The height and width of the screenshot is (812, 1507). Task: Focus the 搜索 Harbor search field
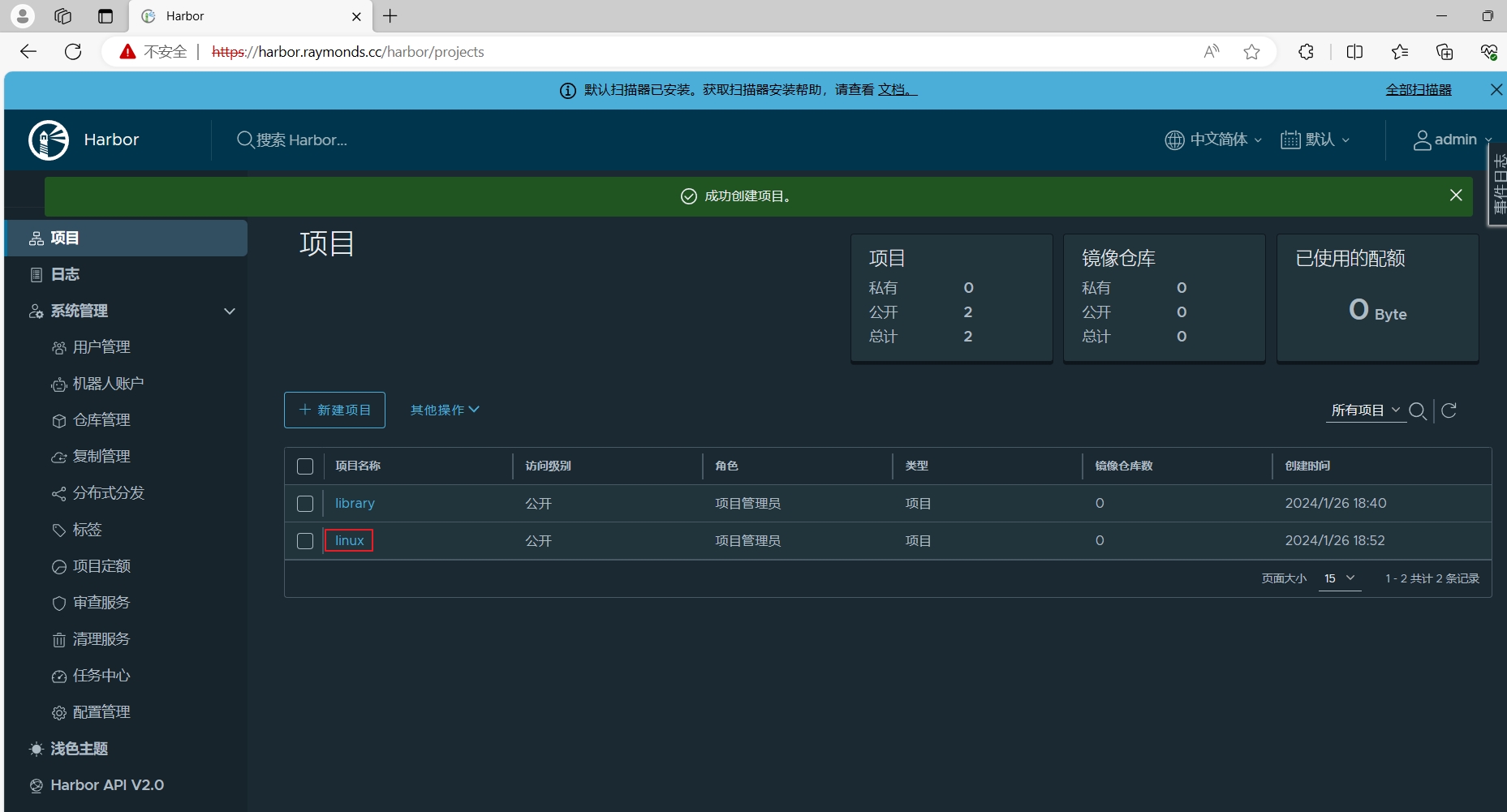(302, 140)
